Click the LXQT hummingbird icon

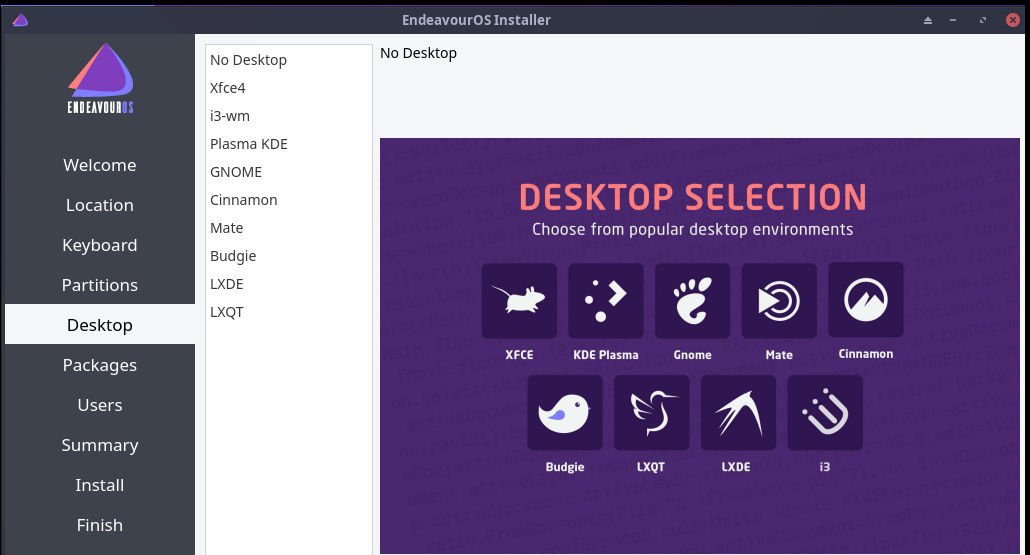click(x=651, y=412)
